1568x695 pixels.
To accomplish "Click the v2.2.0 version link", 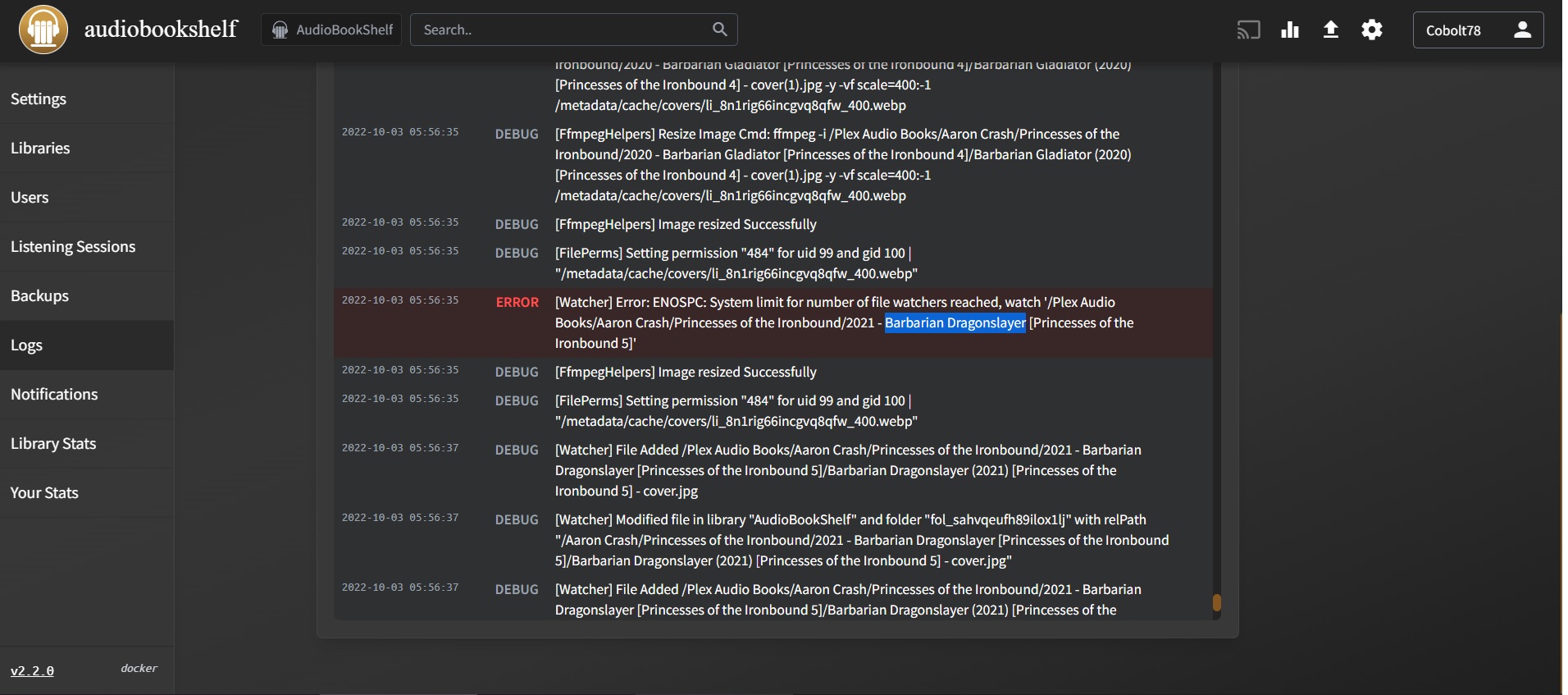I will pyautogui.click(x=32, y=670).
